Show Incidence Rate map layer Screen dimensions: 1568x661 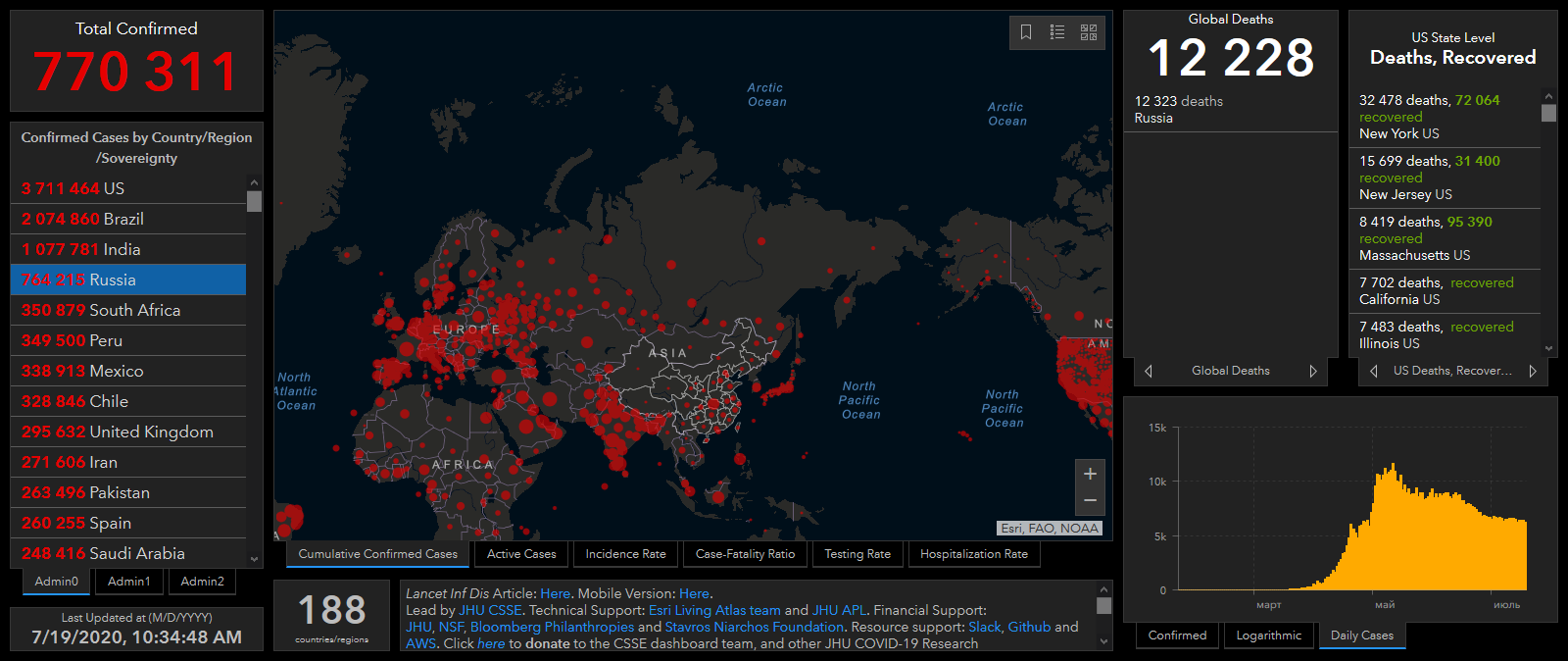(625, 554)
